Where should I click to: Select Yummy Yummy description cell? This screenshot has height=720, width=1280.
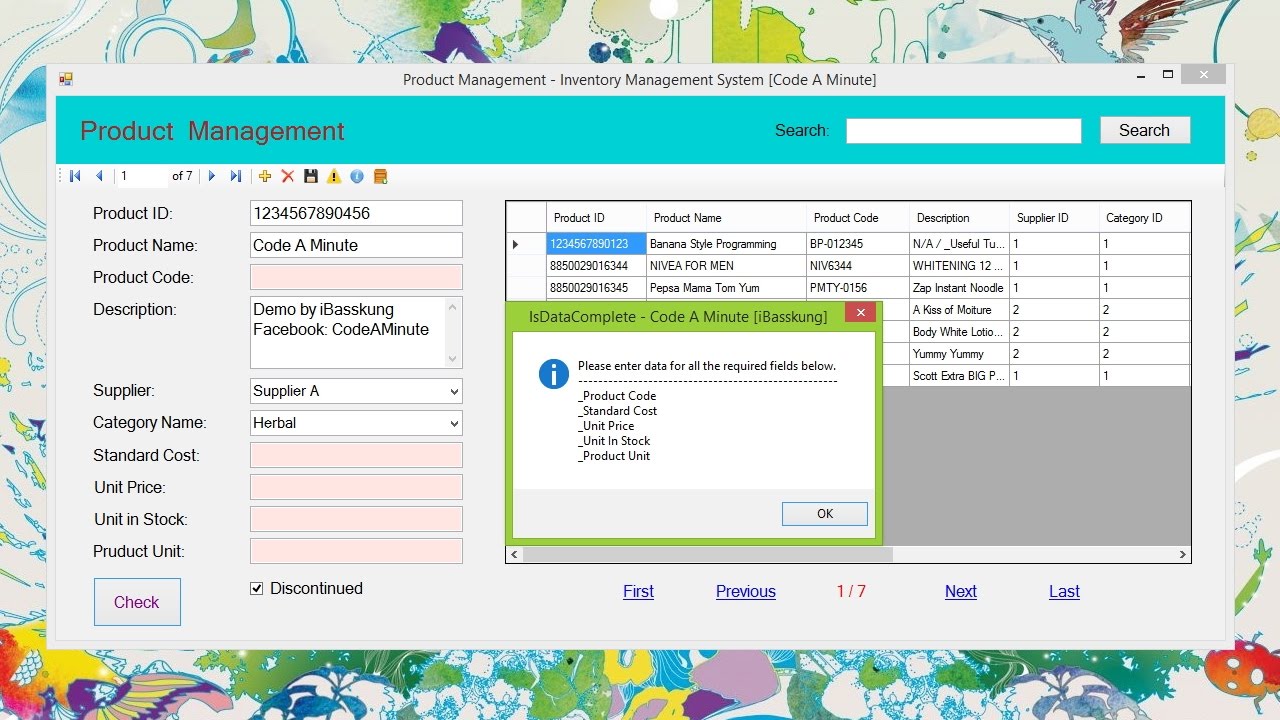click(x=959, y=354)
